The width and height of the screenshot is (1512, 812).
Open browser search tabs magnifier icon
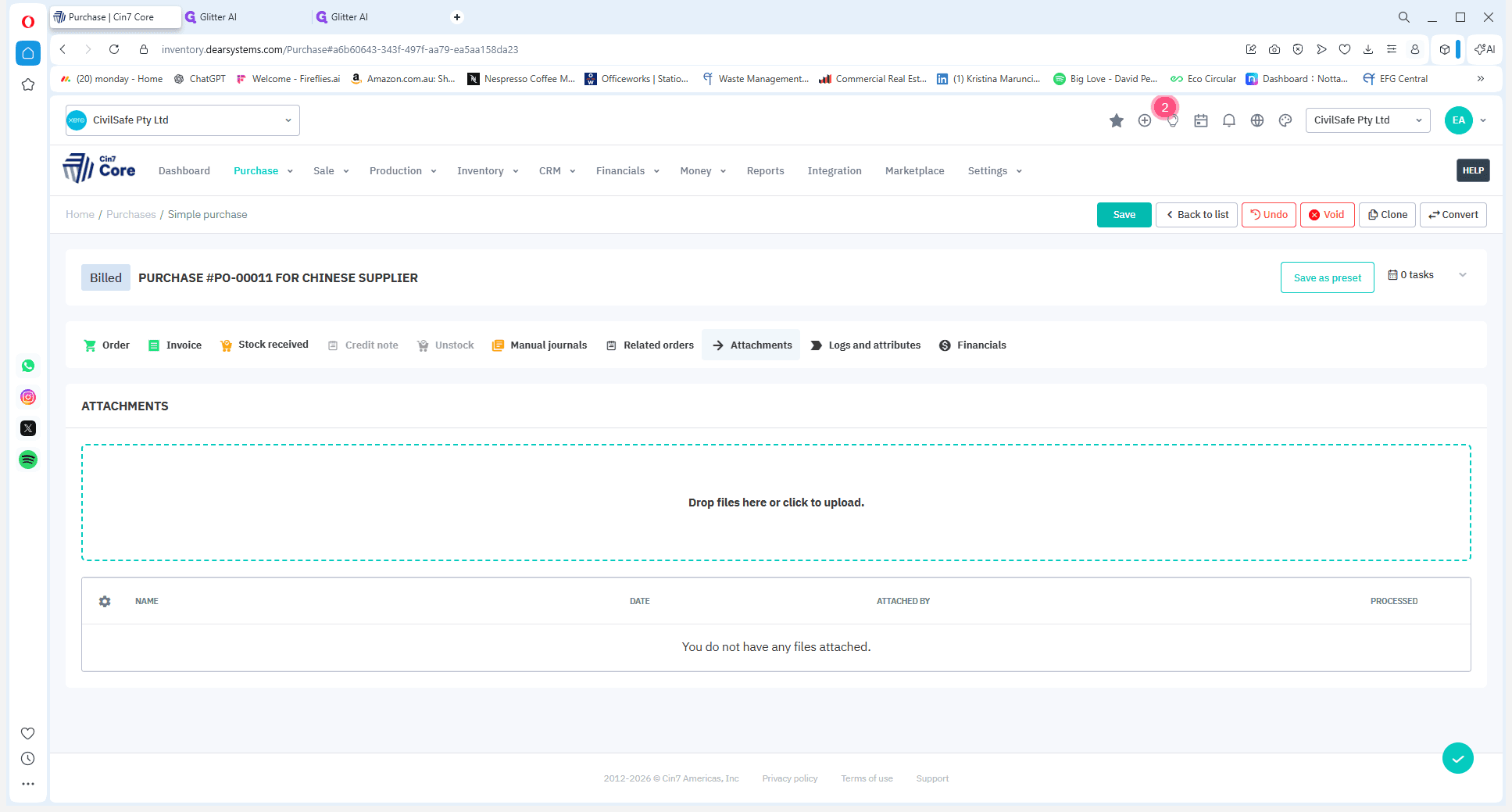(x=1404, y=17)
